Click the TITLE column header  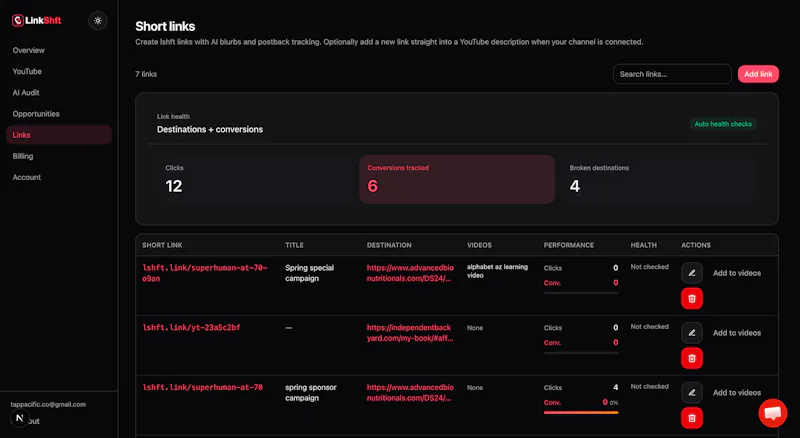tap(294, 245)
